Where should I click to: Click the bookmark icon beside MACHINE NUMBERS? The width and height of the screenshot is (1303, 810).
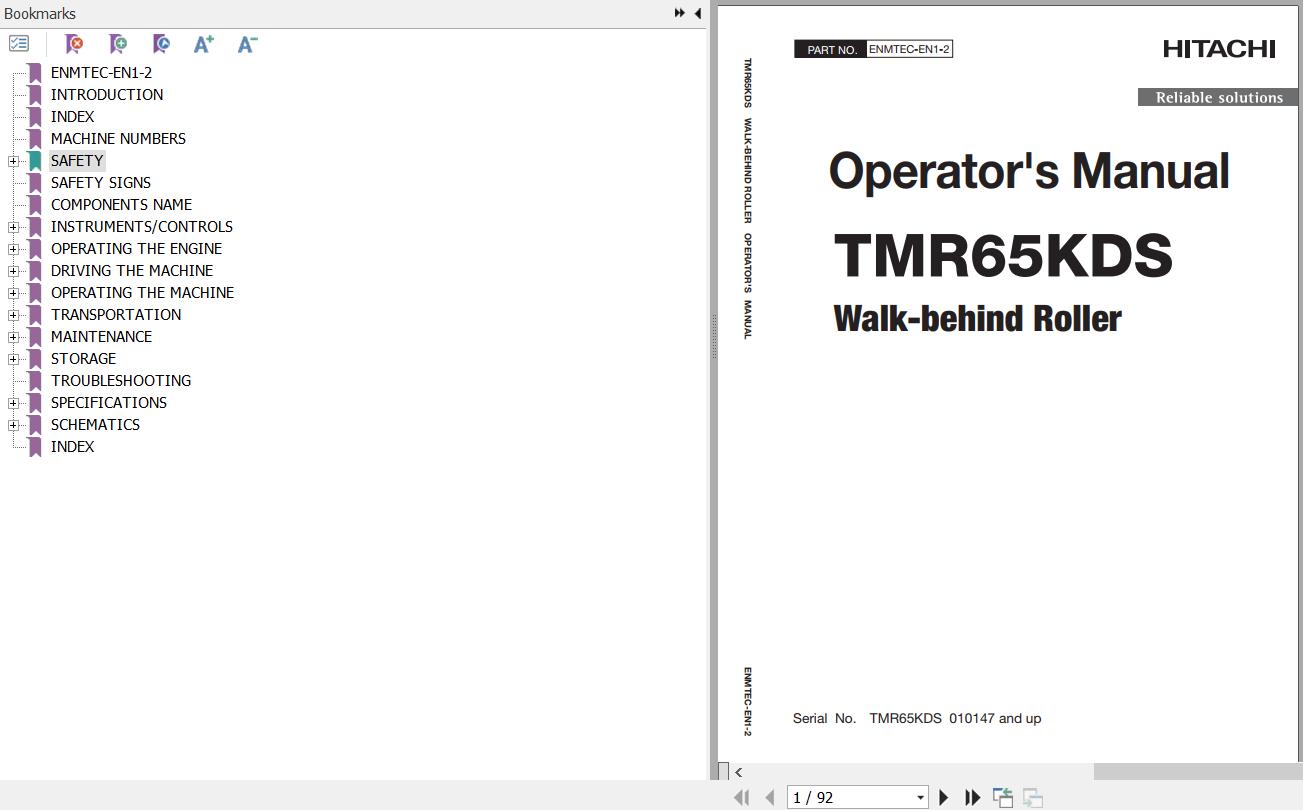[x=35, y=139]
